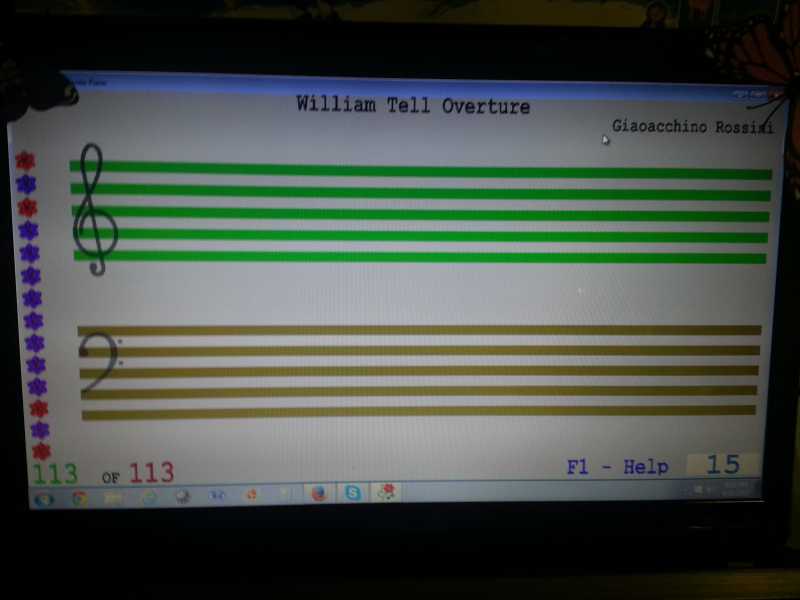Click the Gioacchino Rossini composer name
The image size is (800, 600).
(692, 127)
